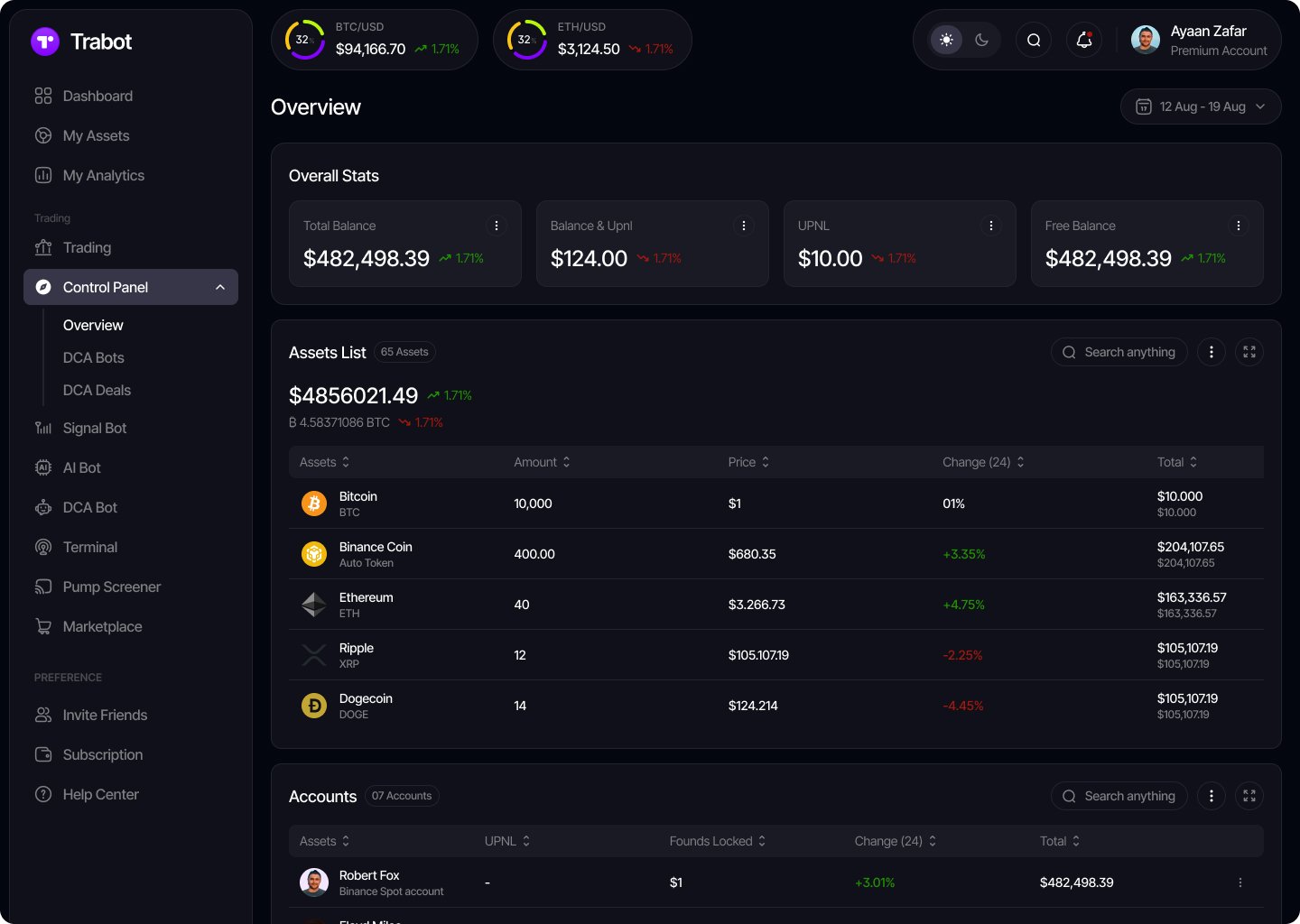Open the Terminal feature
Viewport: 1300px width, 924px height.
tap(89, 547)
